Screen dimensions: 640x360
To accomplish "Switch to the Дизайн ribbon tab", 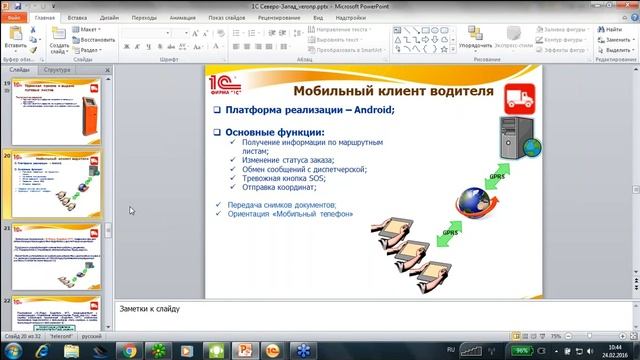I will coord(109,18).
